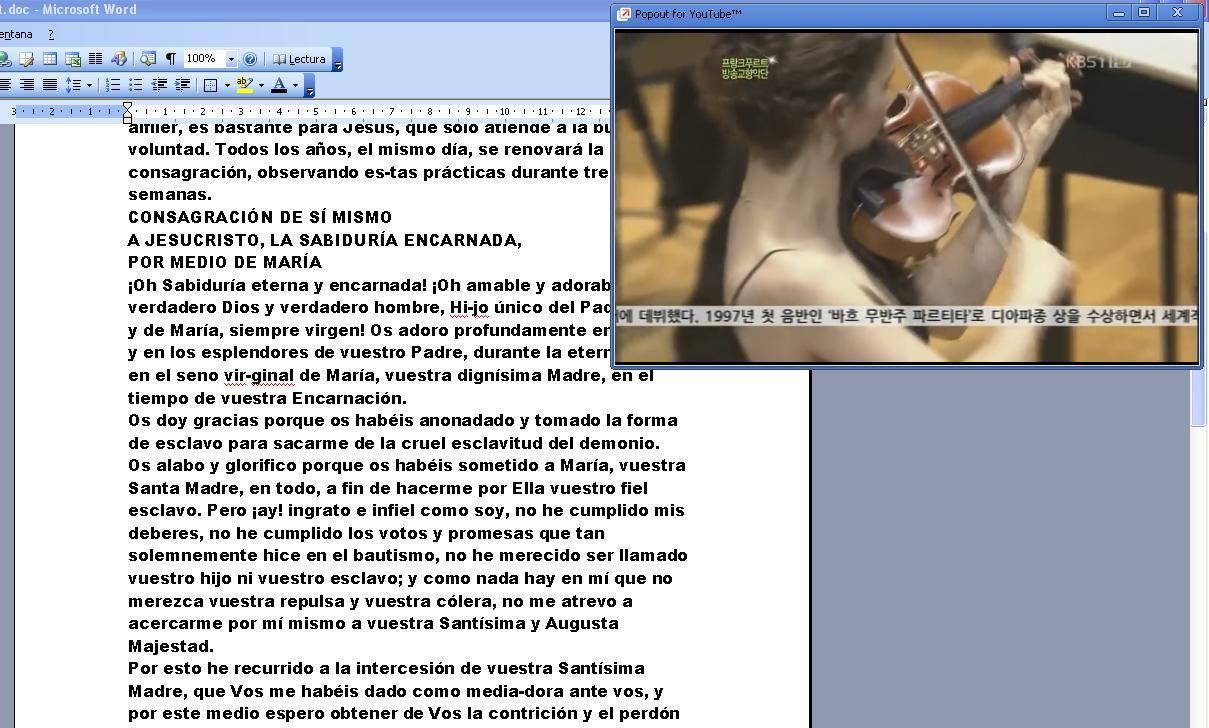Expand the font color dropdown arrow
Screen dimensions: 1209x728
[x=295, y=85]
